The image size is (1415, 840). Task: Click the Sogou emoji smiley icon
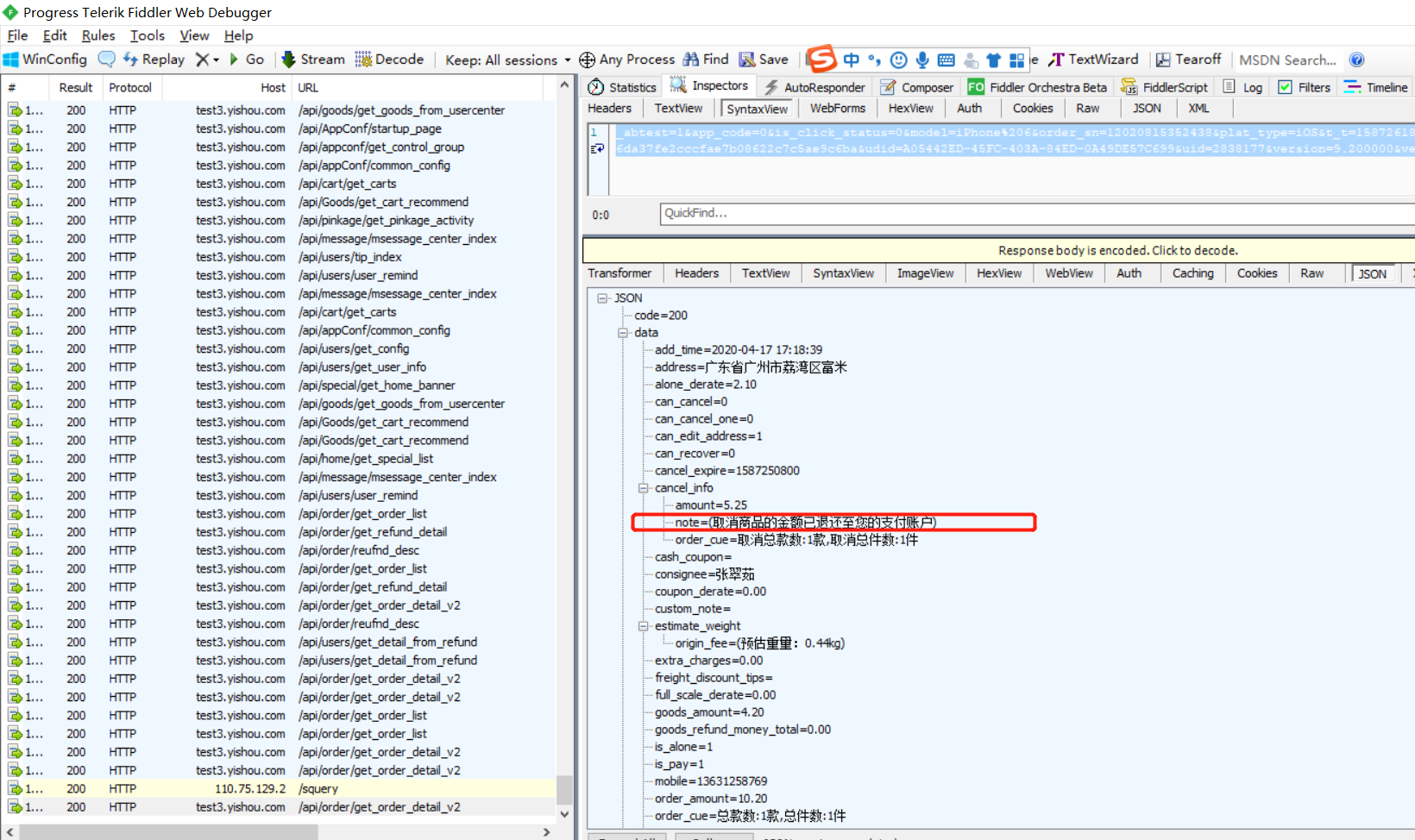[x=898, y=60]
